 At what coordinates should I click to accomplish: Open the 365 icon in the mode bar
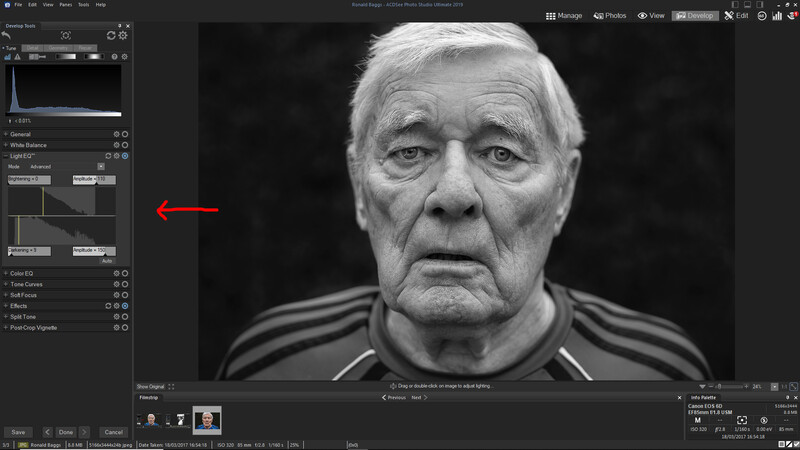tap(762, 16)
